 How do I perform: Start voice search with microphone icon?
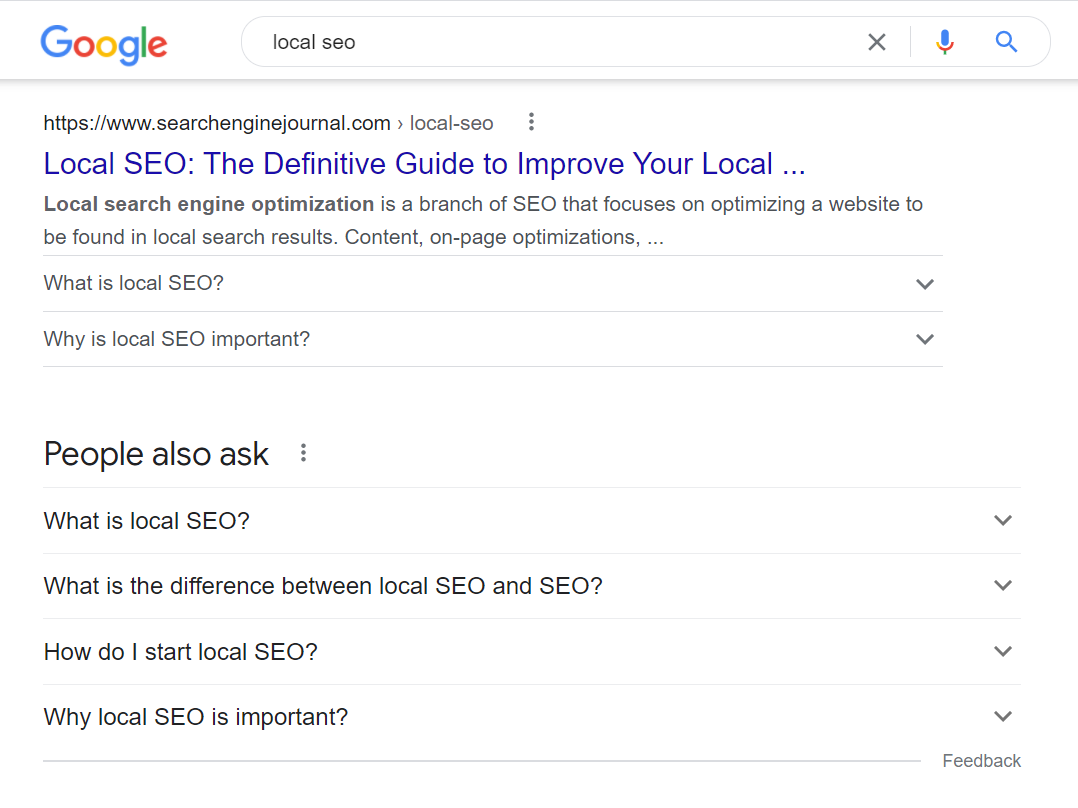tap(944, 42)
